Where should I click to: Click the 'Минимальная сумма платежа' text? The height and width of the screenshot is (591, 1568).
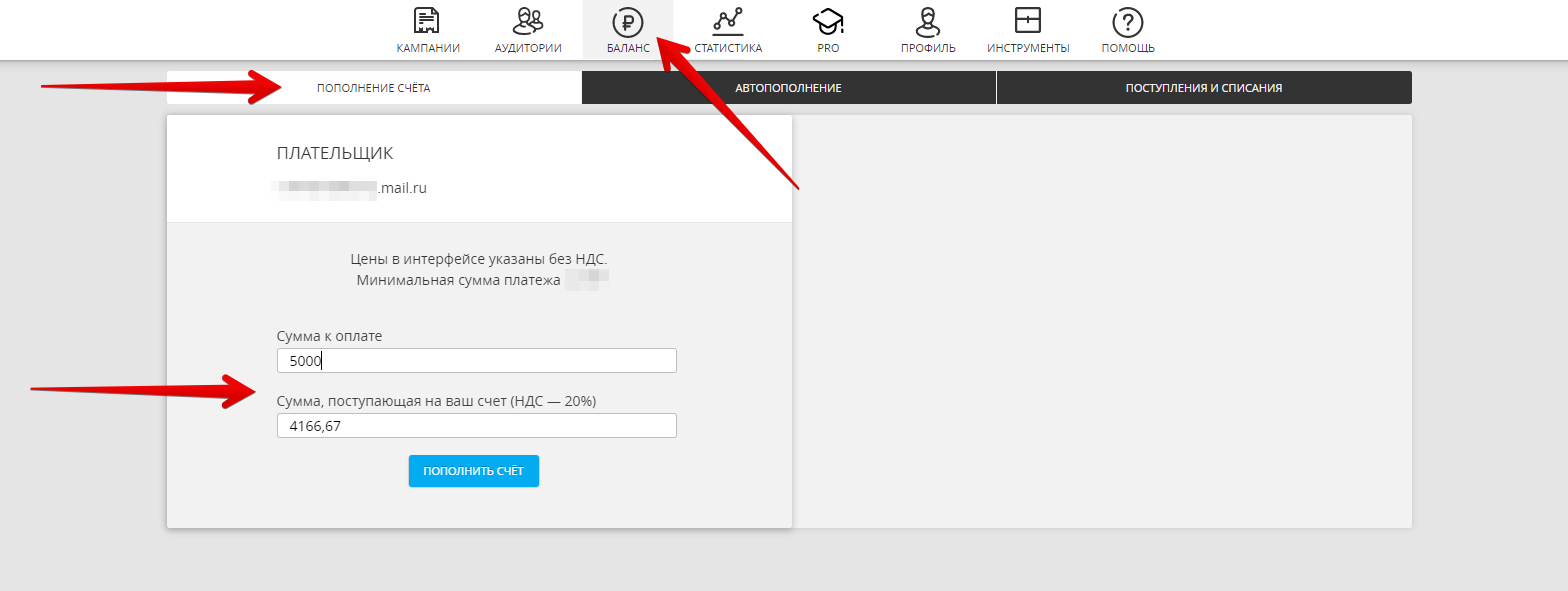point(458,279)
